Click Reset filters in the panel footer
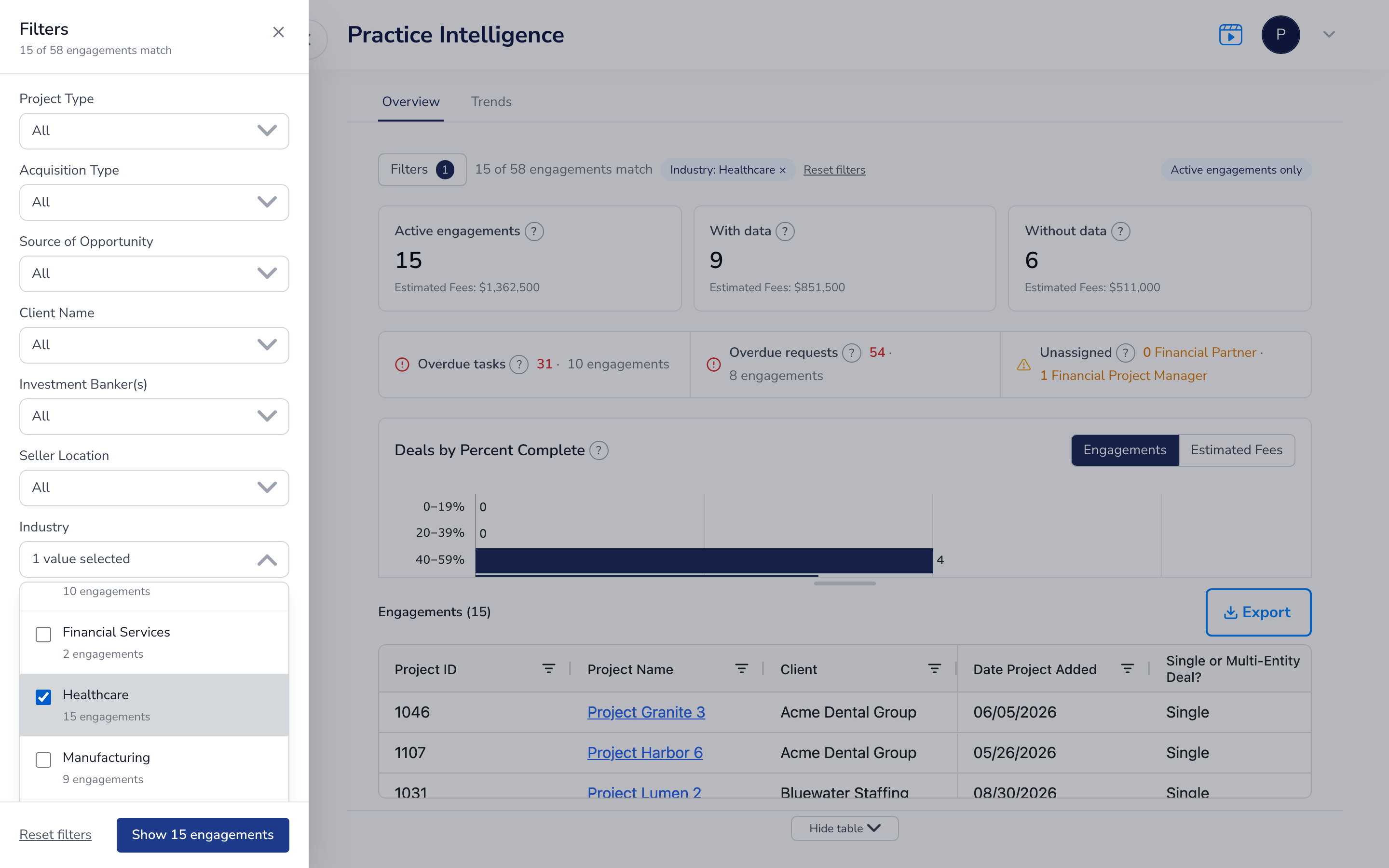The height and width of the screenshot is (868, 1389). [55, 835]
